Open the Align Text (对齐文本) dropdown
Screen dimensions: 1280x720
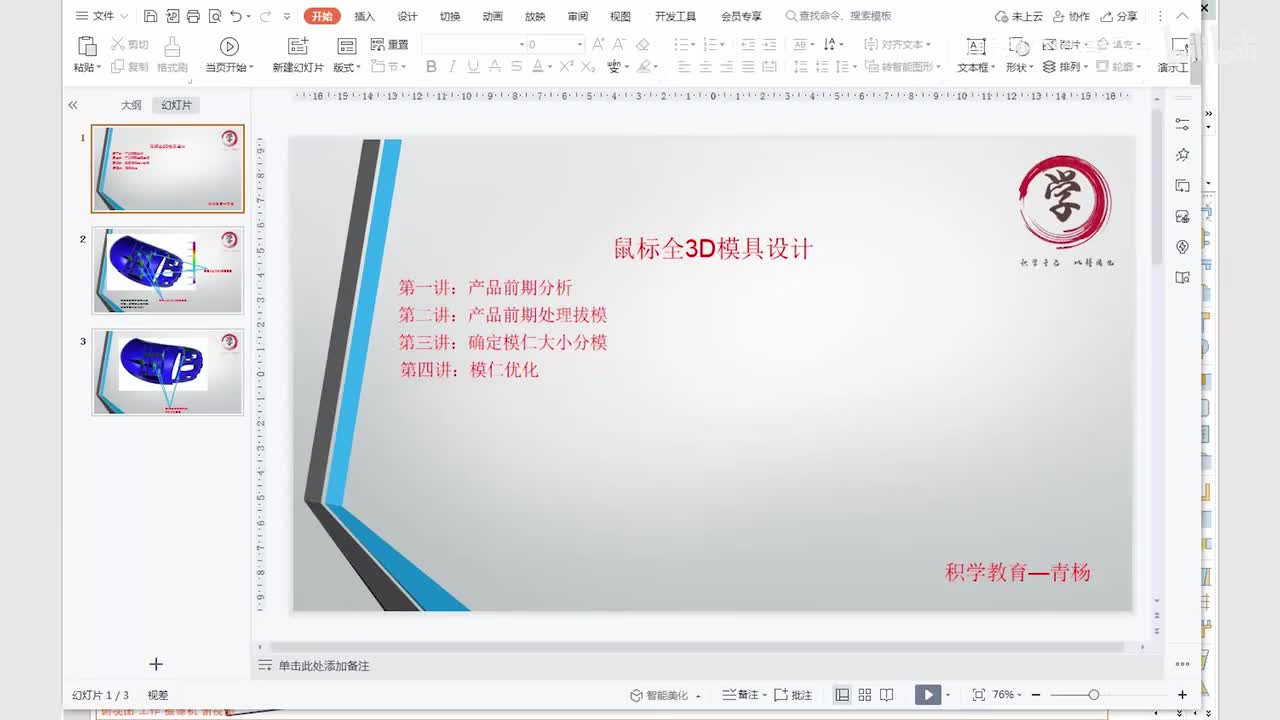tap(897, 45)
